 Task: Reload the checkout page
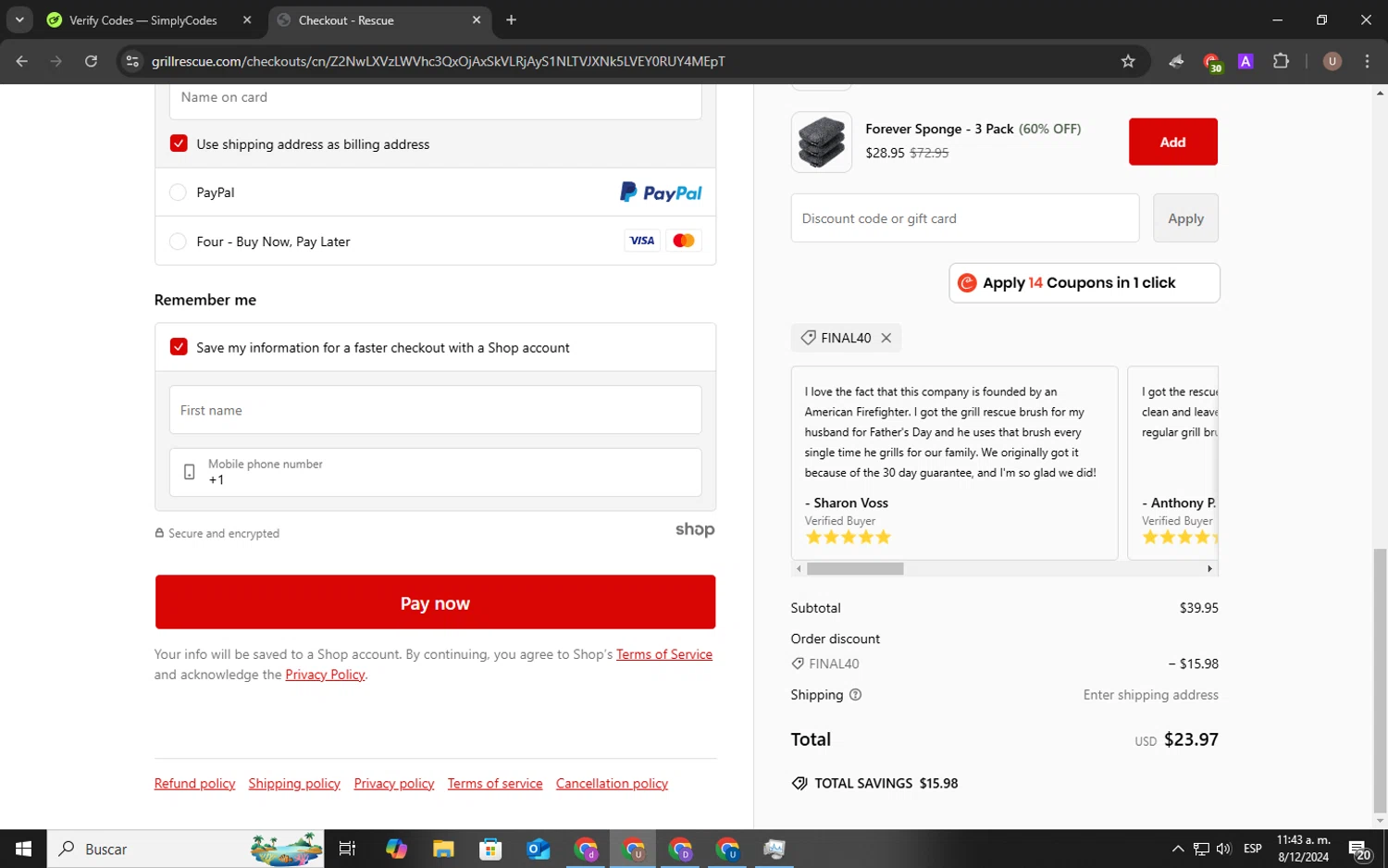pyautogui.click(x=91, y=61)
